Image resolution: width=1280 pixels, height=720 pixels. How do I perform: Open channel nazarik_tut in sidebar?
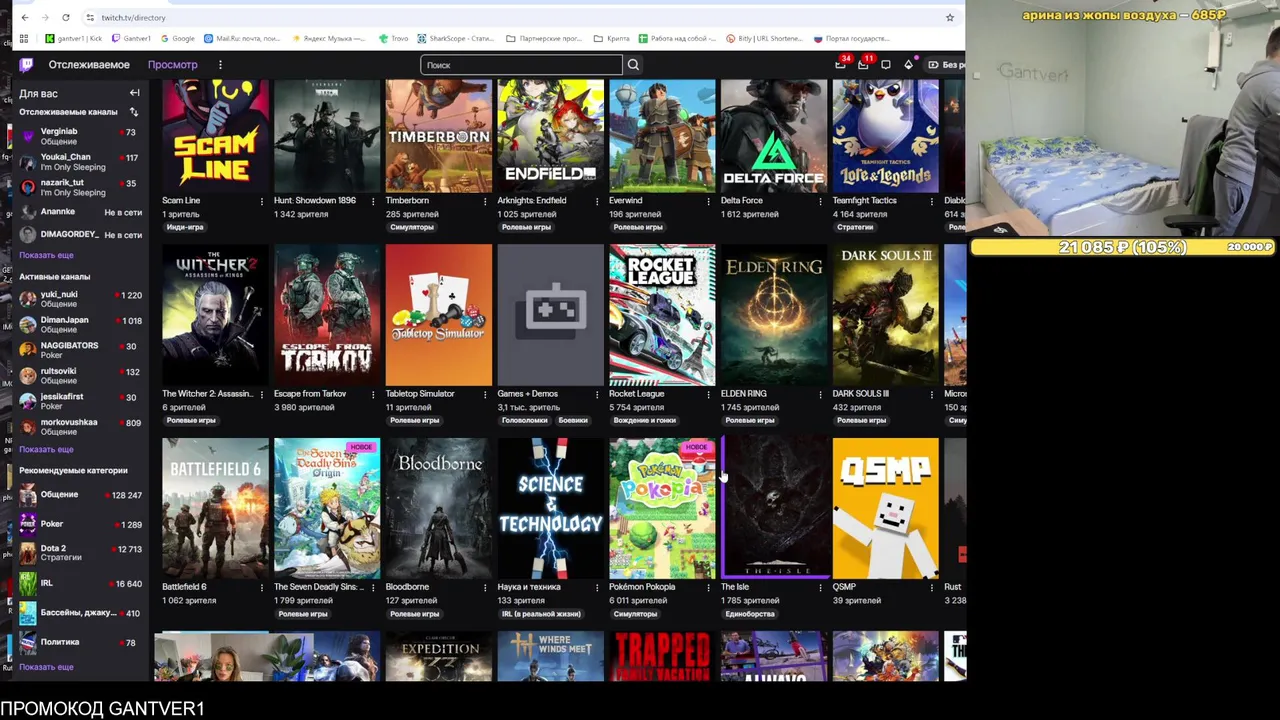(x=78, y=188)
